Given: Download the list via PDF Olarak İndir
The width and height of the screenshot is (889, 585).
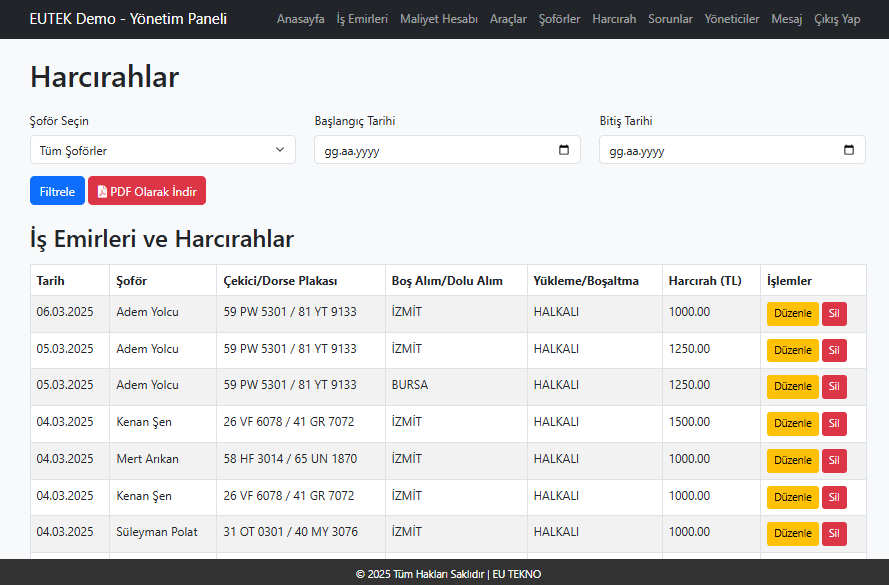Looking at the screenshot, I should tap(147, 191).
